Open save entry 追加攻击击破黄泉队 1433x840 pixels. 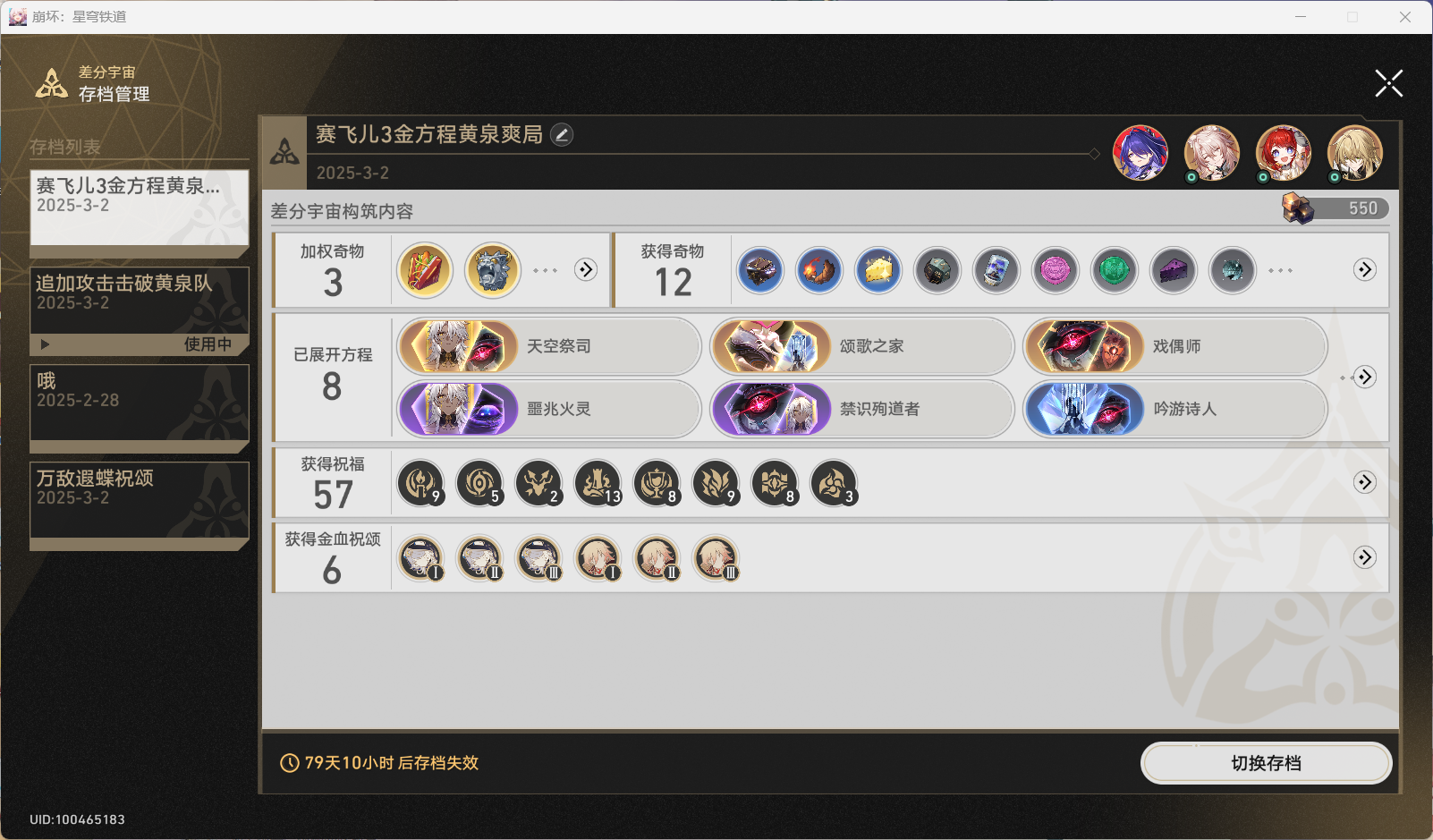click(140, 310)
